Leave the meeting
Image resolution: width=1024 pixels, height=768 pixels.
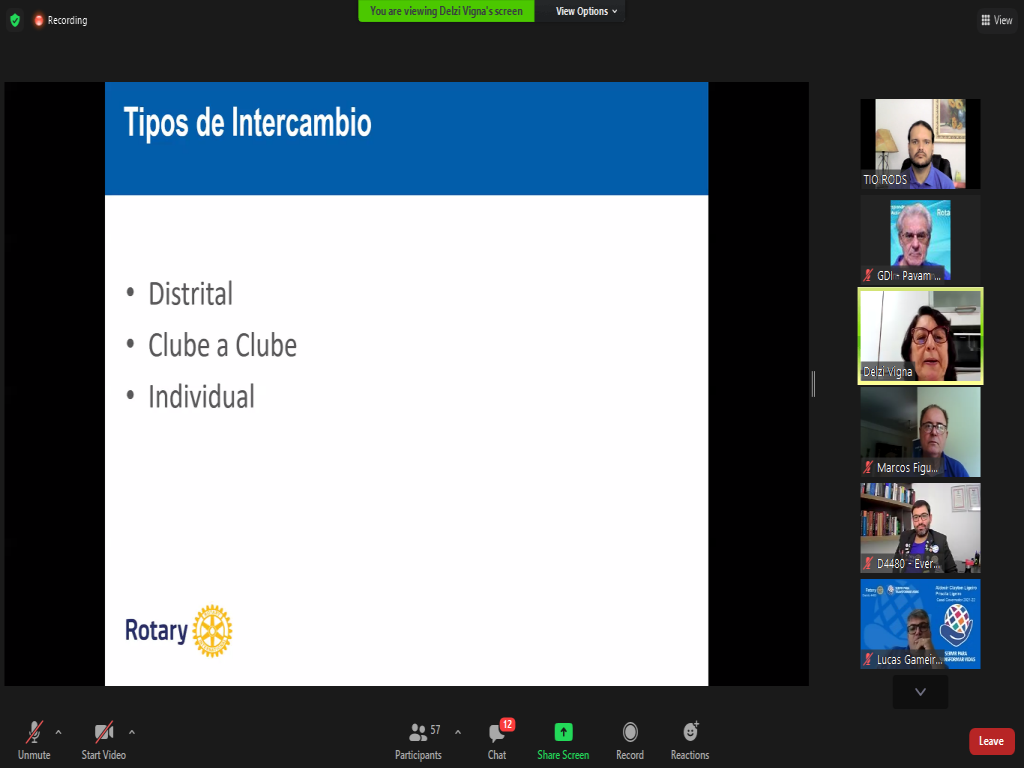point(991,741)
